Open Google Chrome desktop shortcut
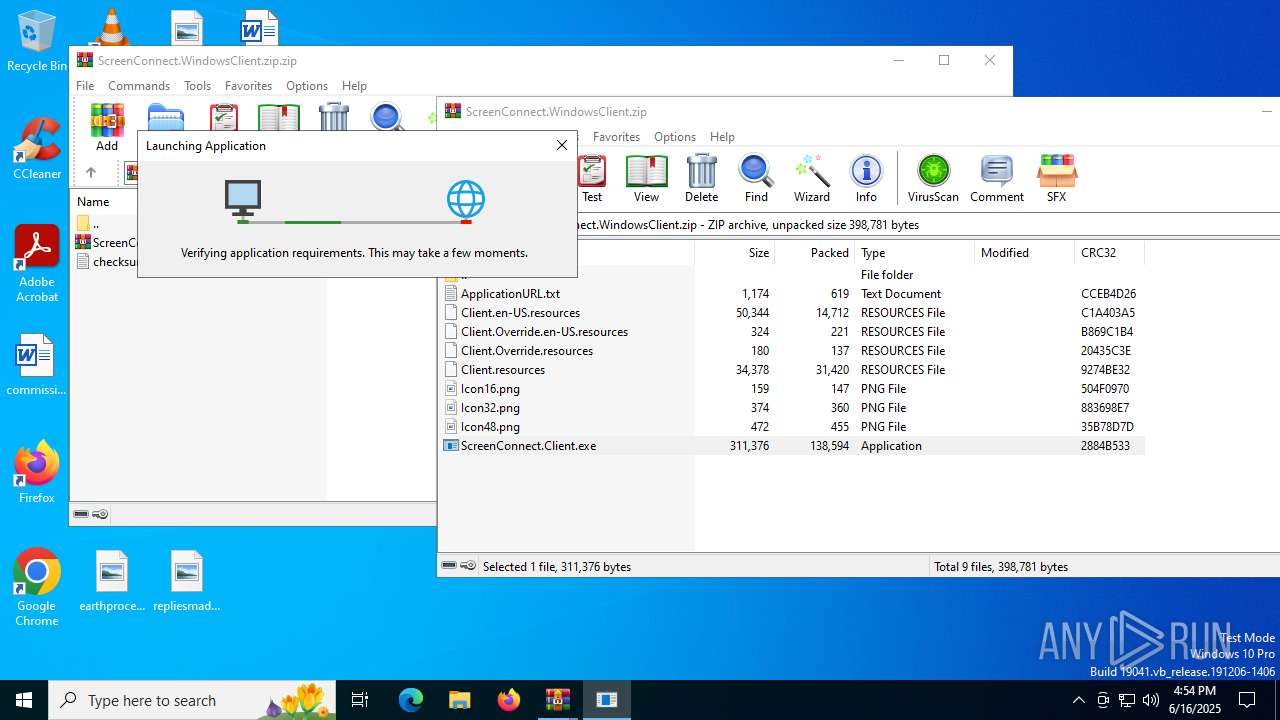The image size is (1280, 720). point(37,588)
